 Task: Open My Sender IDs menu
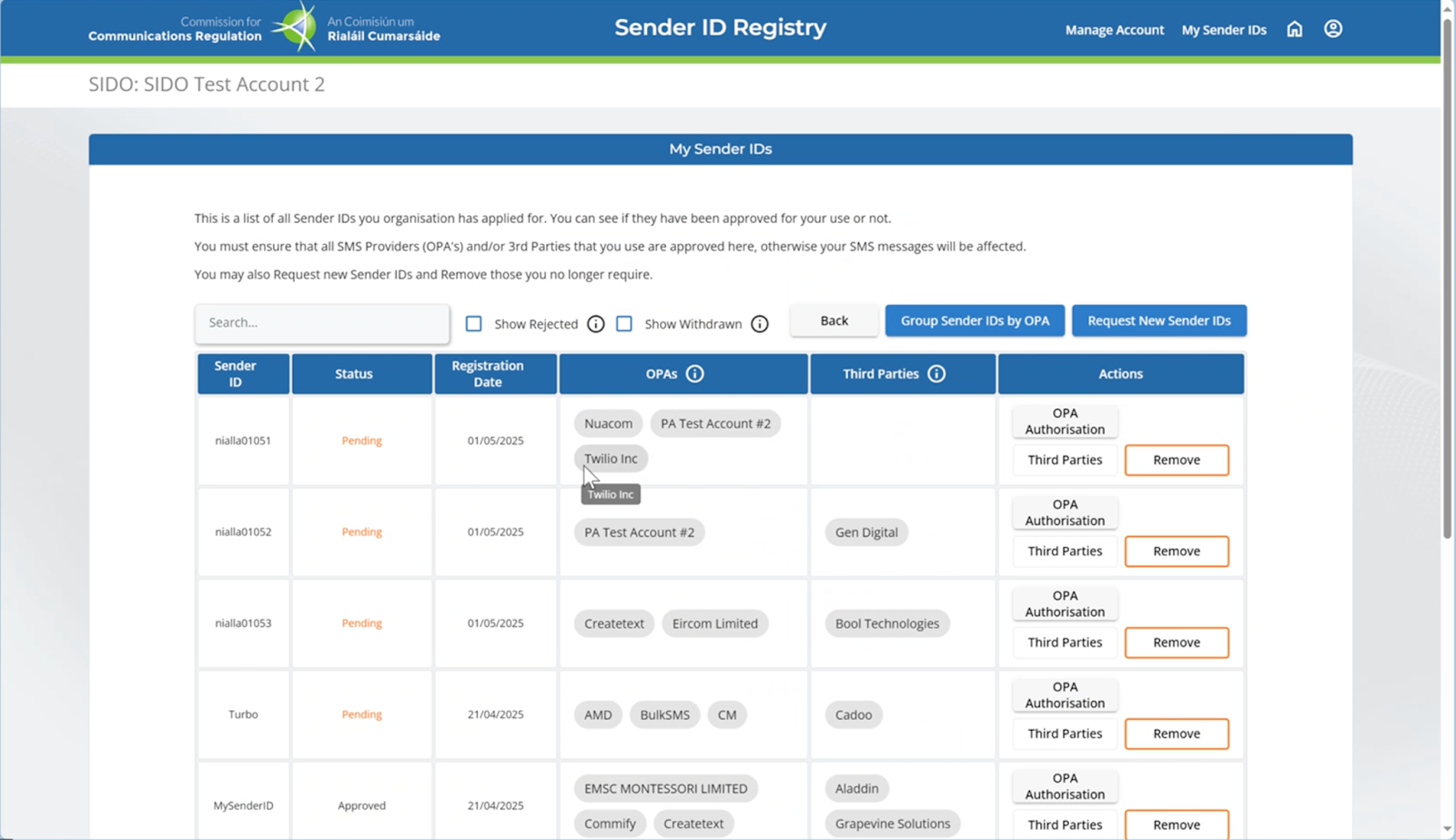click(1224, 30)
